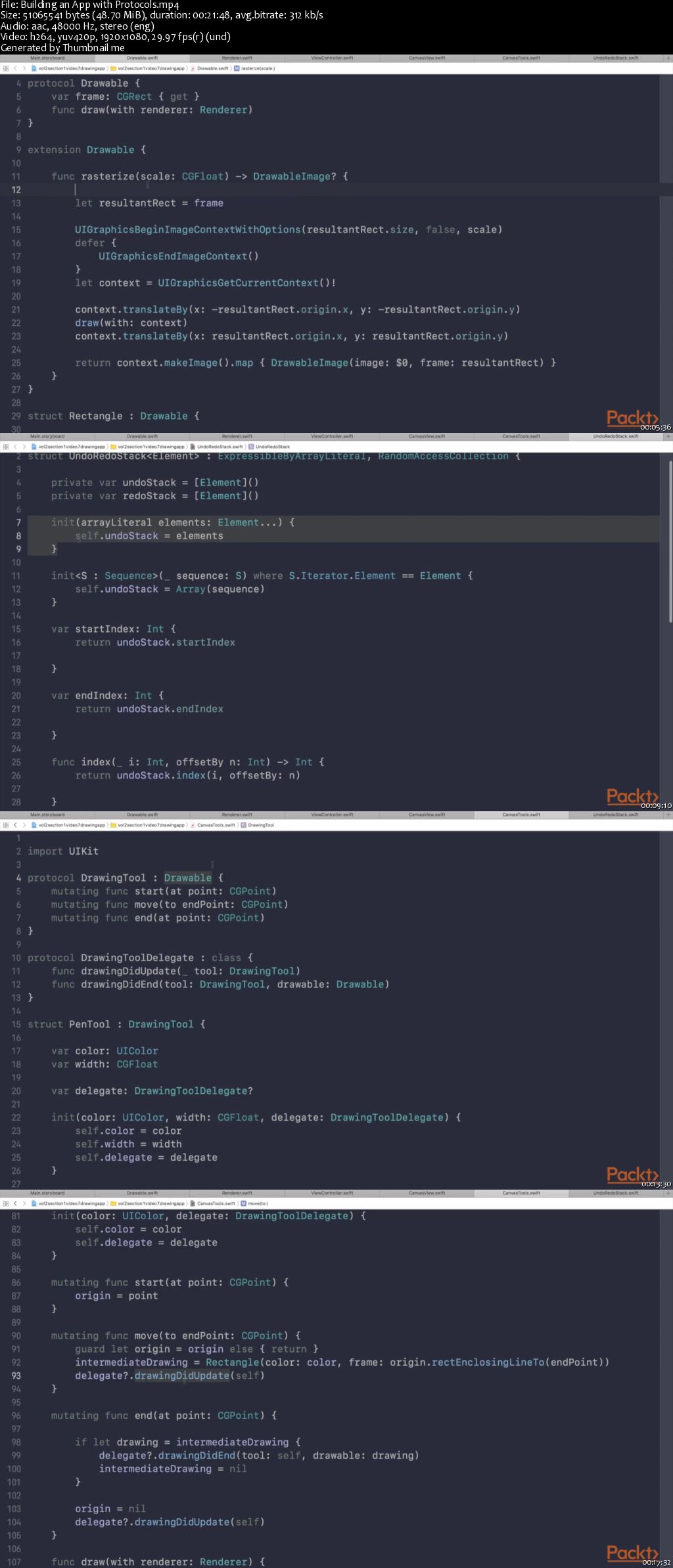Click 'var endIndex: Int' declaration
The height and width of the screenshot is (1568, 673).
tap(108, 696)
